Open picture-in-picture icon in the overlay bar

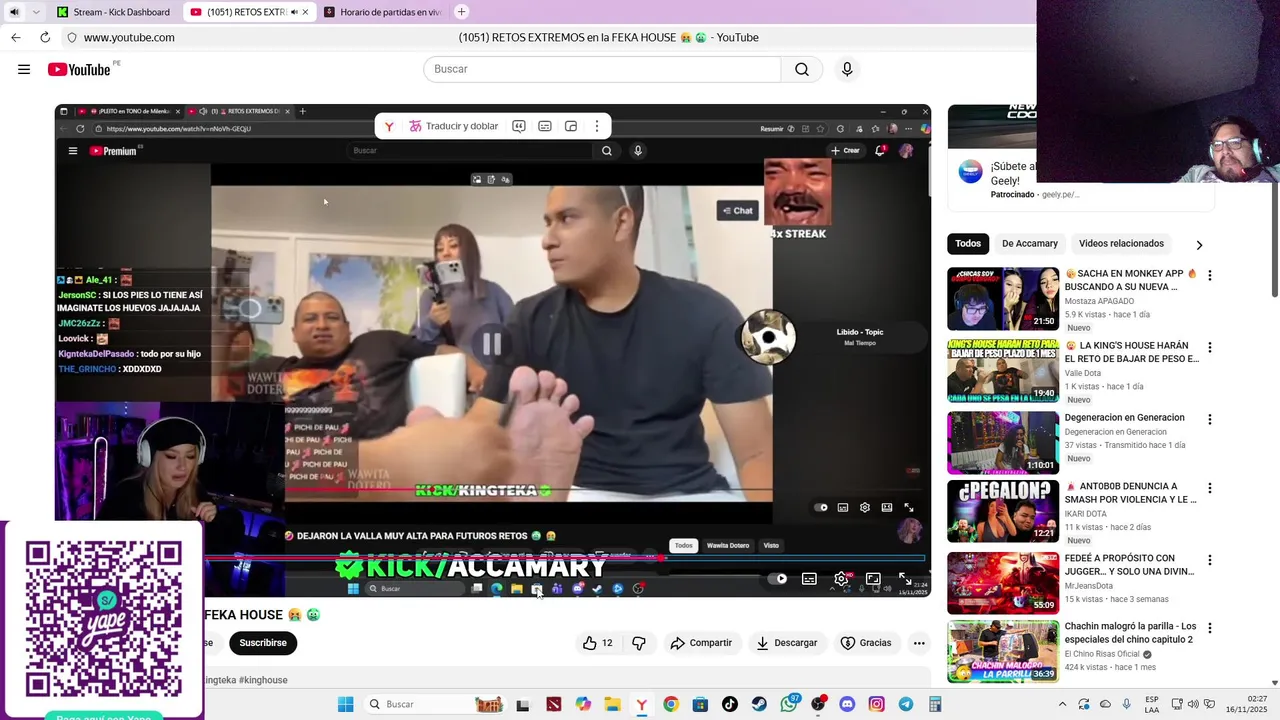tap(571, 126)
